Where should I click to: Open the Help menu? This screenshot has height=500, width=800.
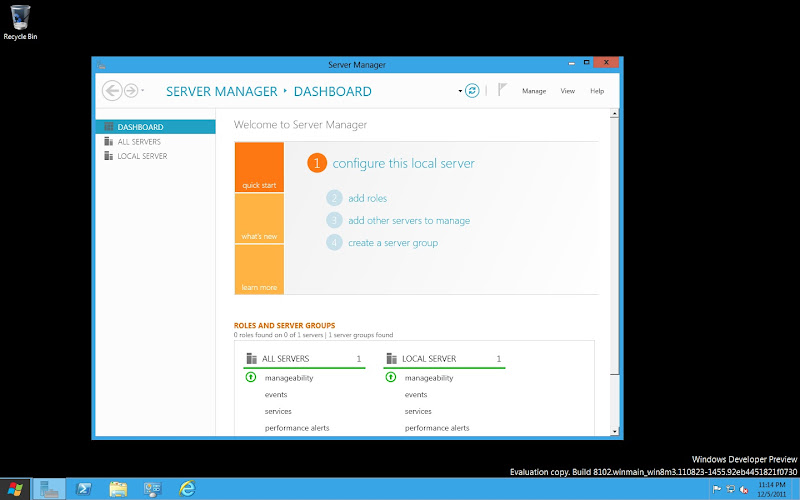click(x=597, y=91)
